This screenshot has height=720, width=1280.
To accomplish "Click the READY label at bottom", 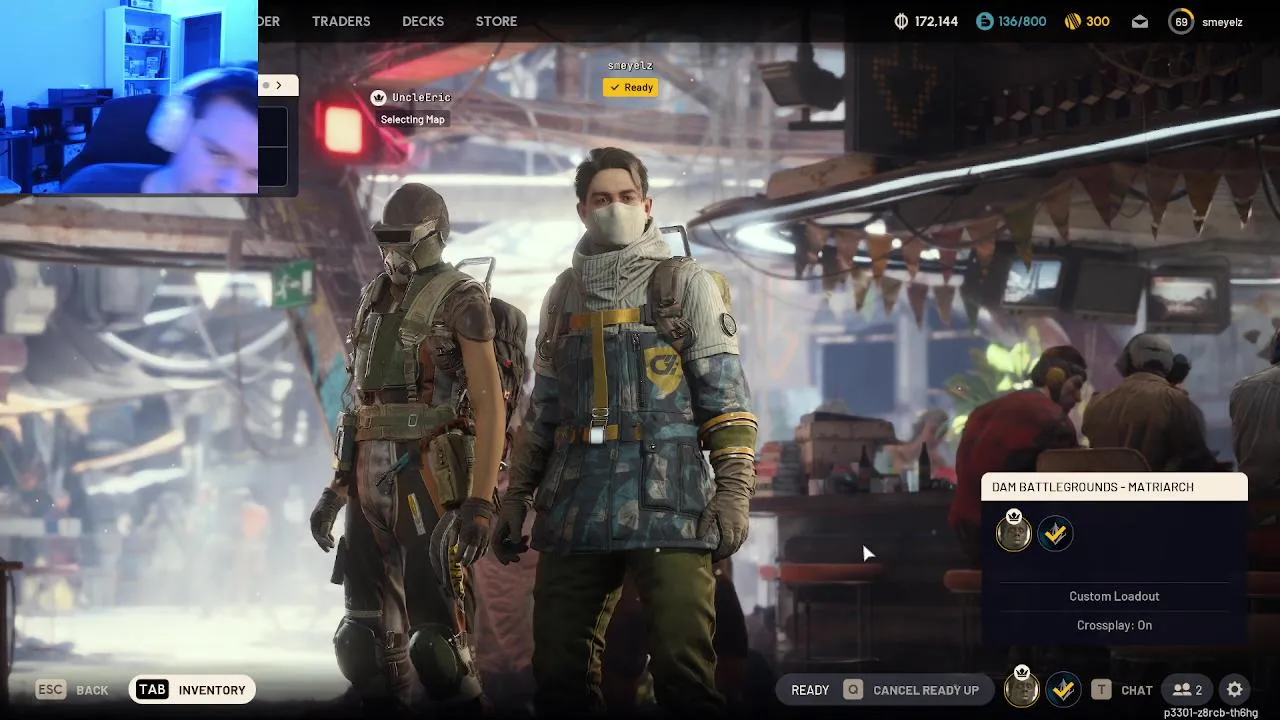I will pyautogui.click(x=810, y=690).
